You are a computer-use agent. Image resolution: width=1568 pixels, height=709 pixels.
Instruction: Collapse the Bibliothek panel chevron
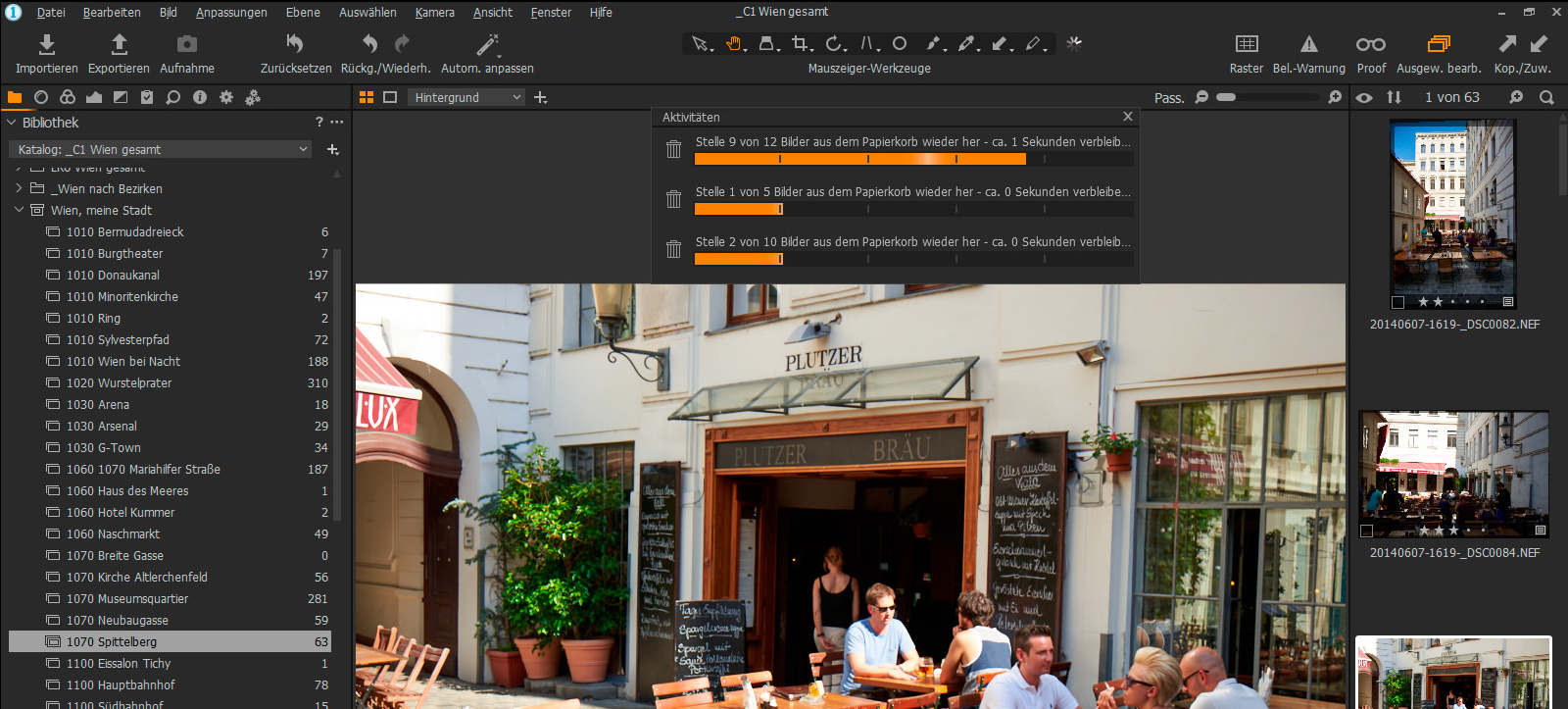(12, 123)
